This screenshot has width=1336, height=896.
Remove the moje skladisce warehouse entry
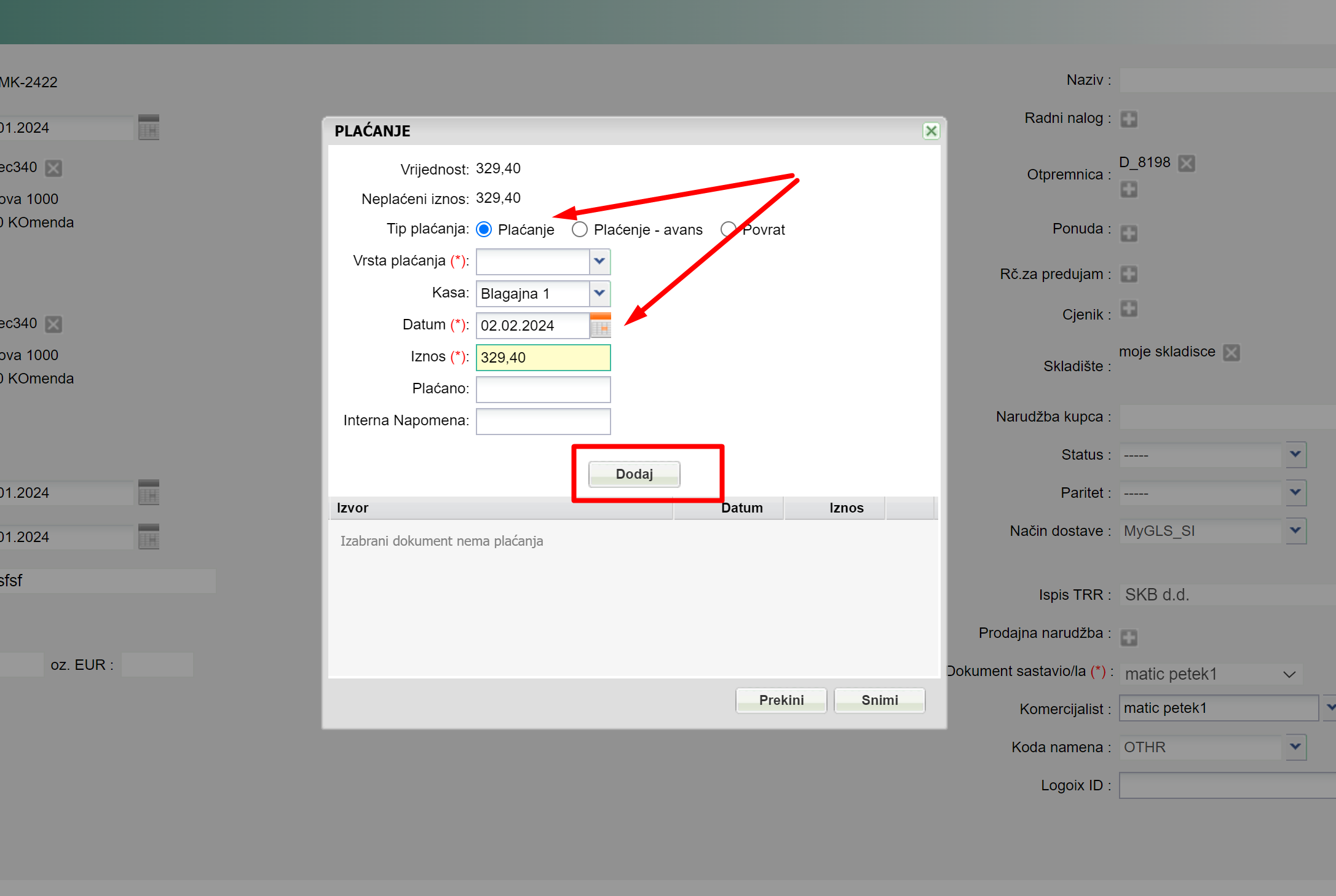point(1231,352)
